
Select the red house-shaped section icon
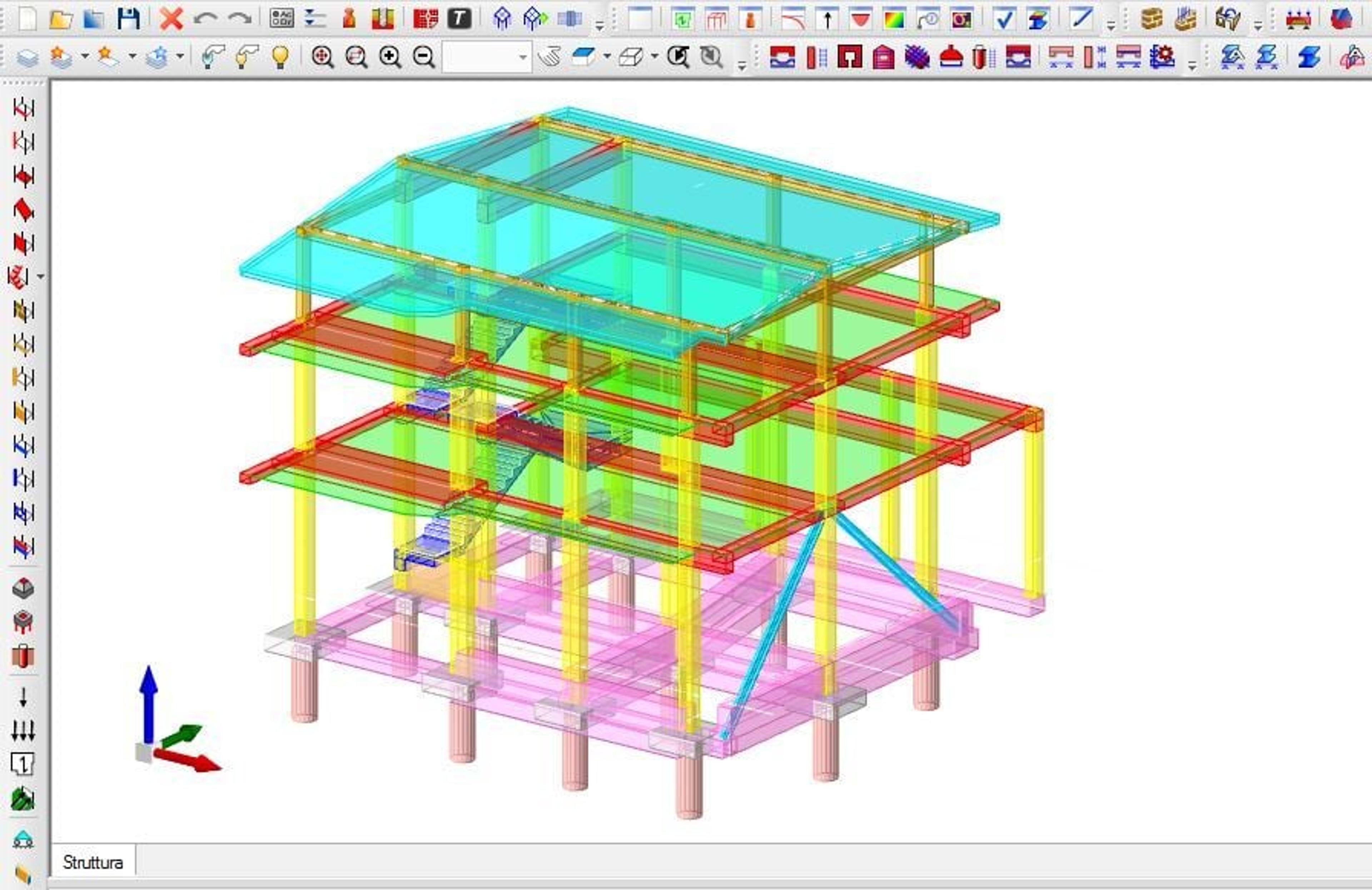click(884, 57)
